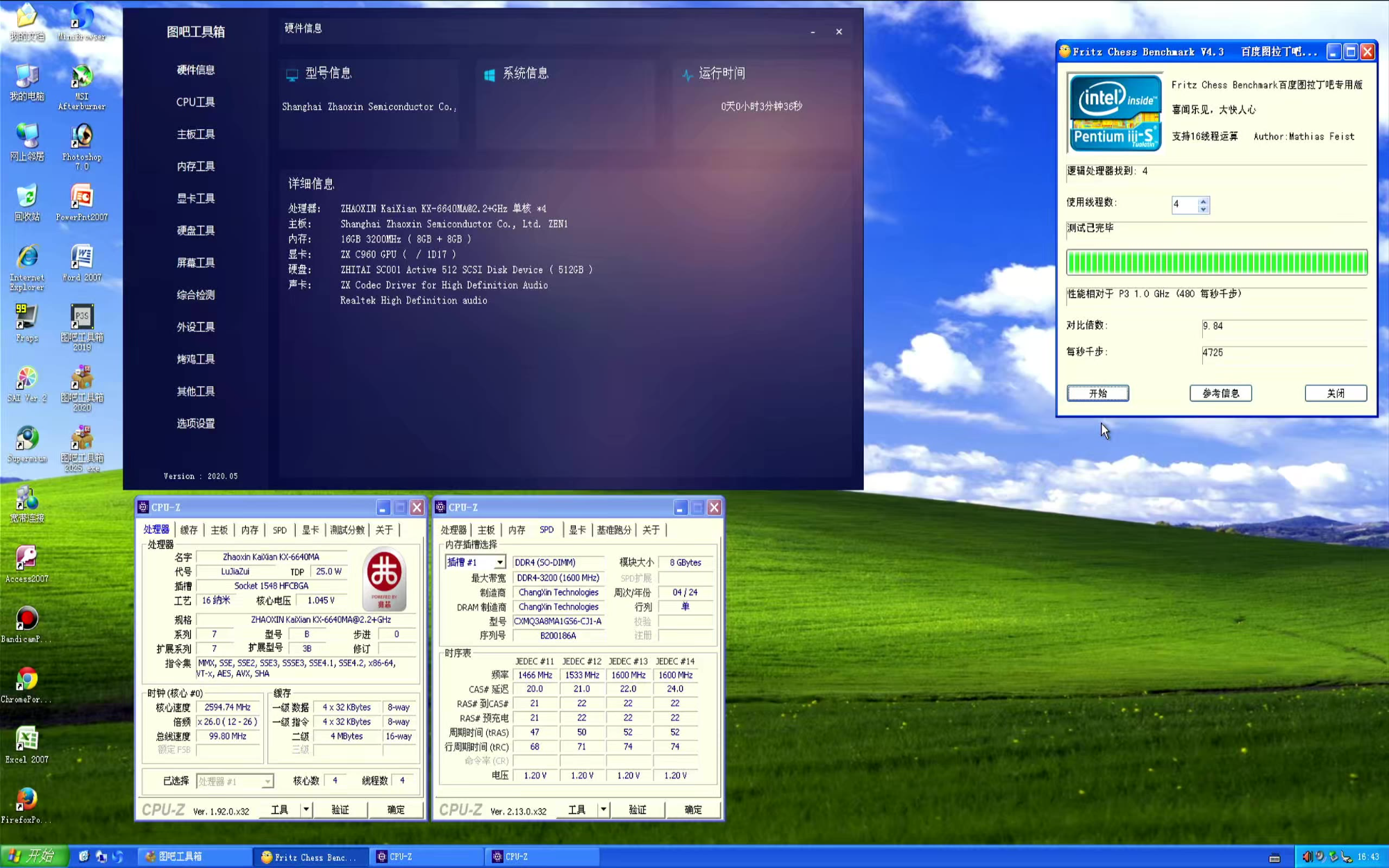Open 硬盘工具 in the toolbox sidebar

195,231
